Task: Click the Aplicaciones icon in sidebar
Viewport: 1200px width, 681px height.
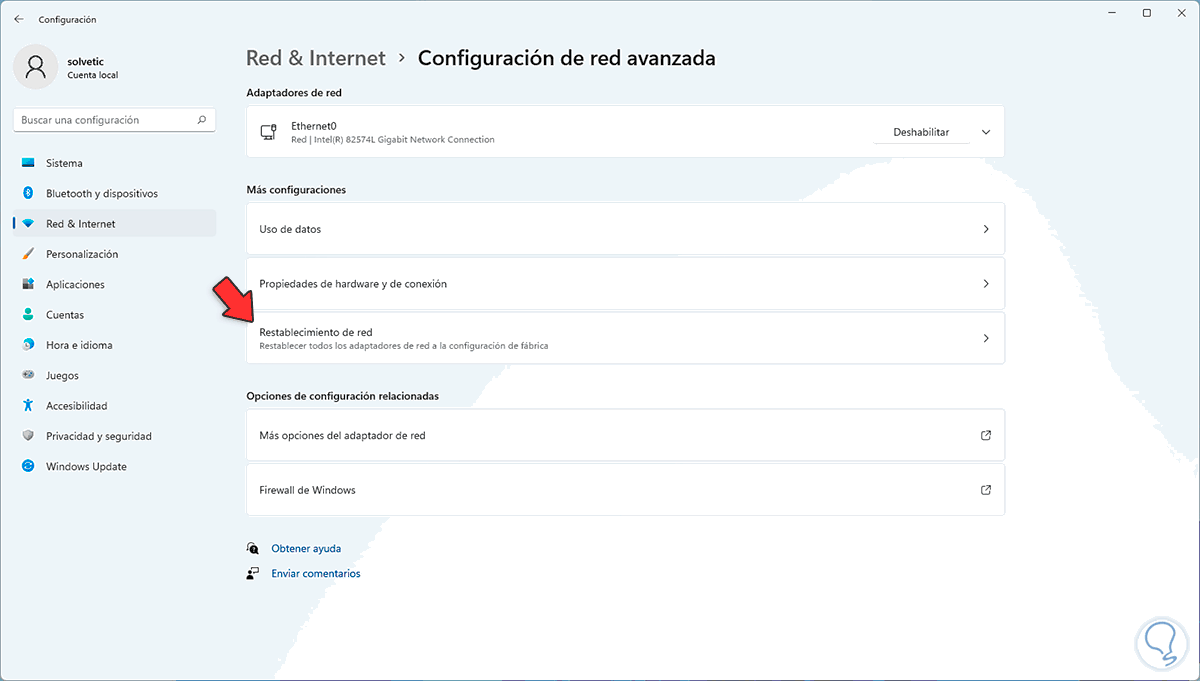Action: pyautogui.click(x=28, y=284)
